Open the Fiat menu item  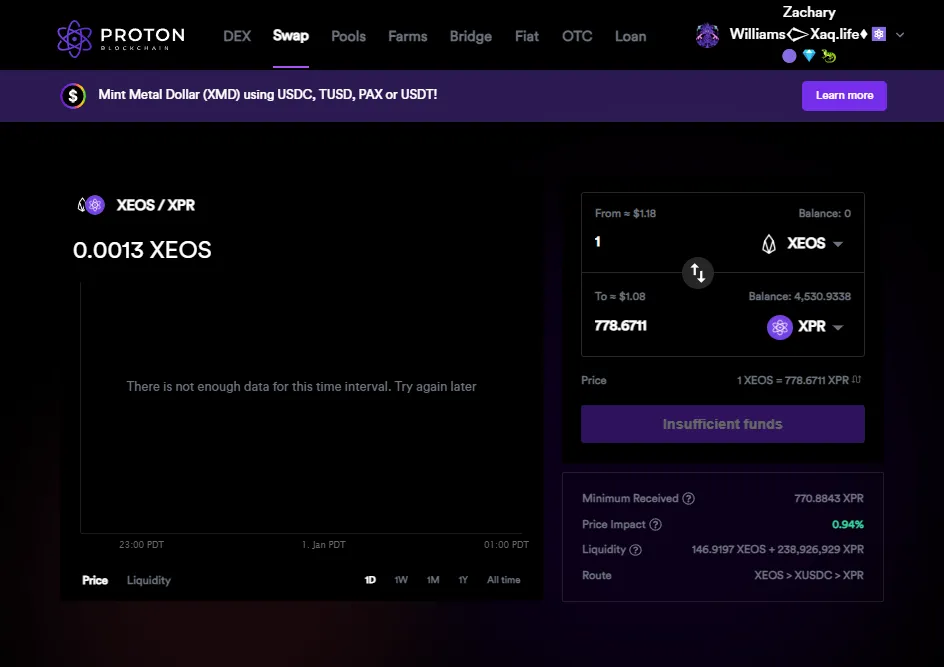click(x=527, y=36)
